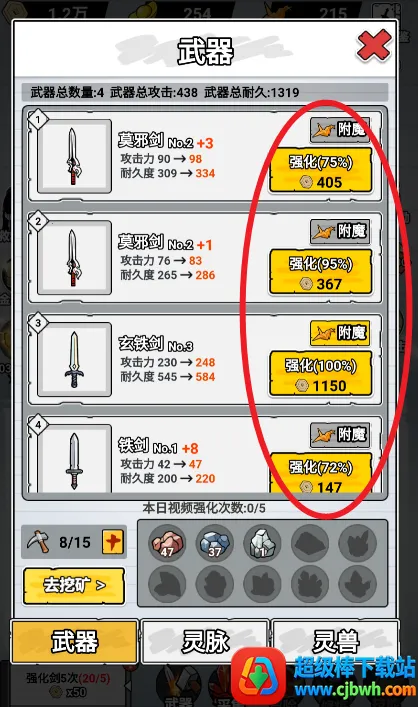Select the 铁剑 No.1 sword thumbnail
This screenshot has width=418, height=707.
pos(74,459)
